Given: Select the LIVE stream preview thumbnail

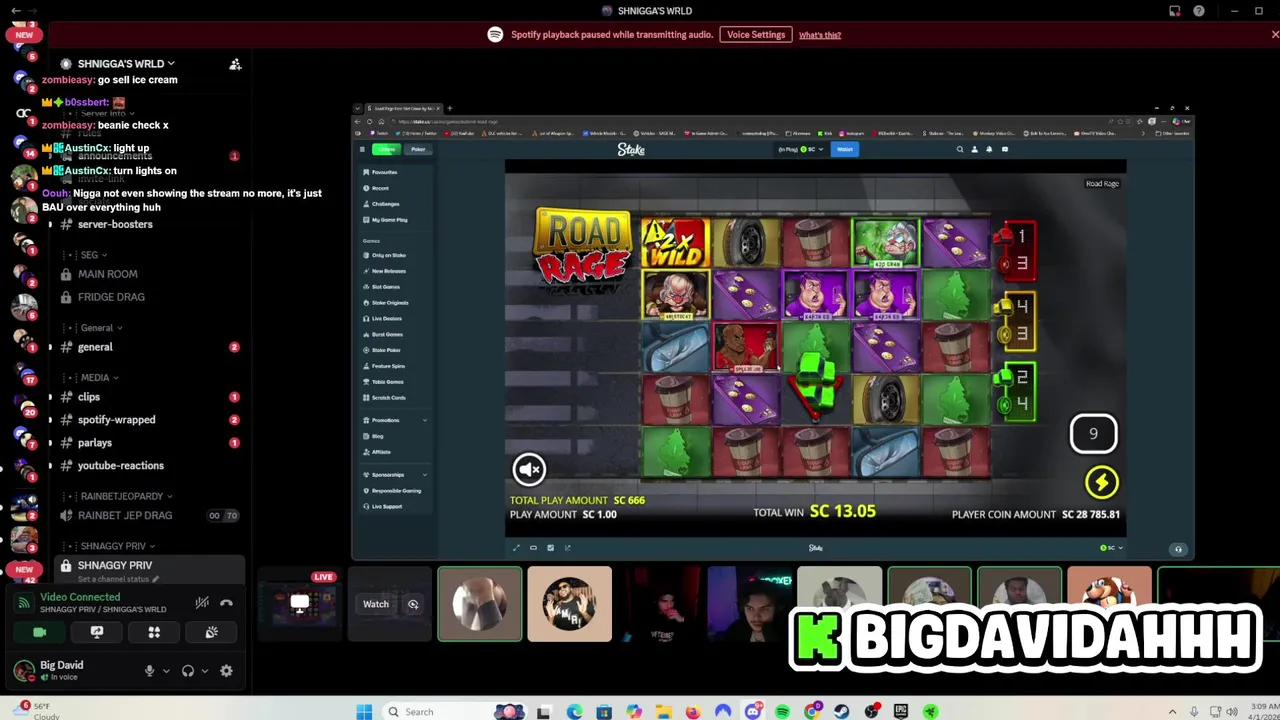Looking at the screenshot, I should point(299,604).
